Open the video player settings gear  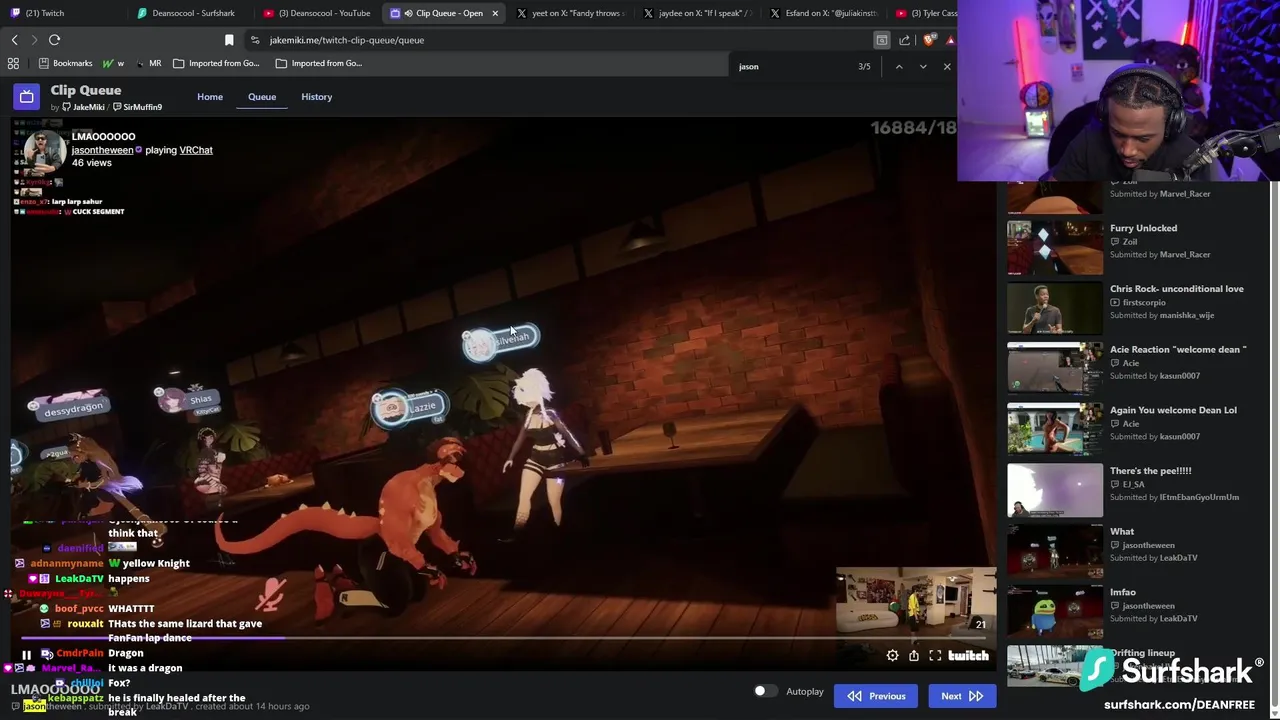click(892, 656)
